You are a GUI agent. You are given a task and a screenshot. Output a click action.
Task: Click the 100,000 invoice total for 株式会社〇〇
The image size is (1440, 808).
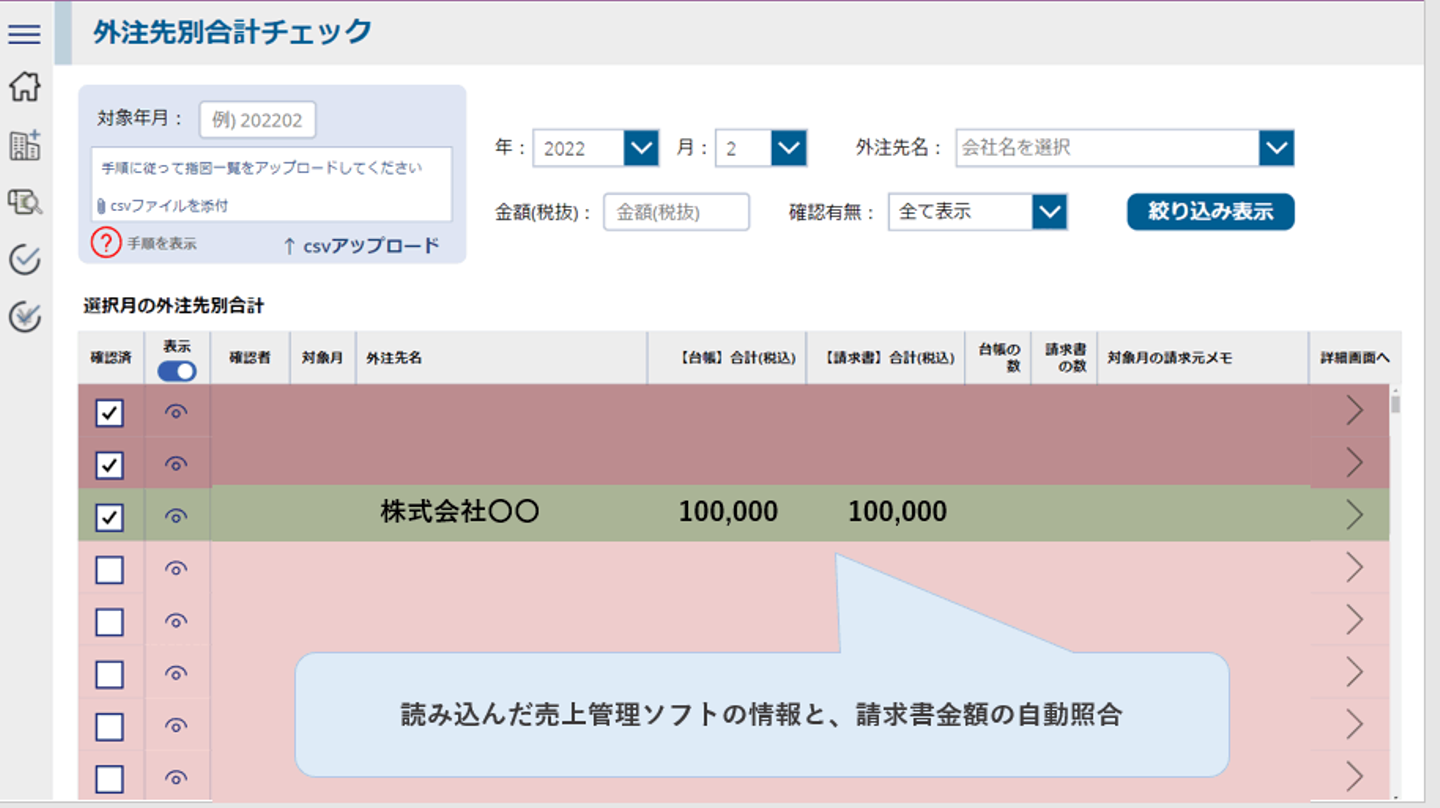point(897,512)
